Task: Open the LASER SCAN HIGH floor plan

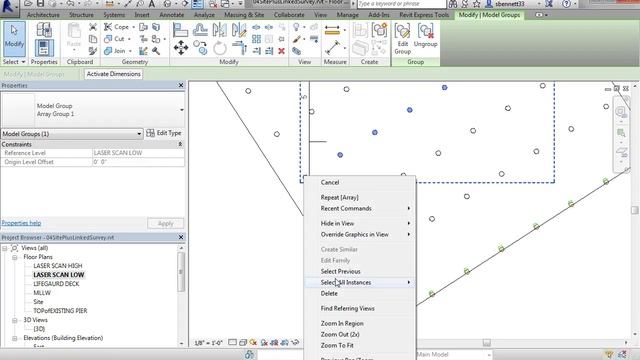Action: tap(58, 266)
